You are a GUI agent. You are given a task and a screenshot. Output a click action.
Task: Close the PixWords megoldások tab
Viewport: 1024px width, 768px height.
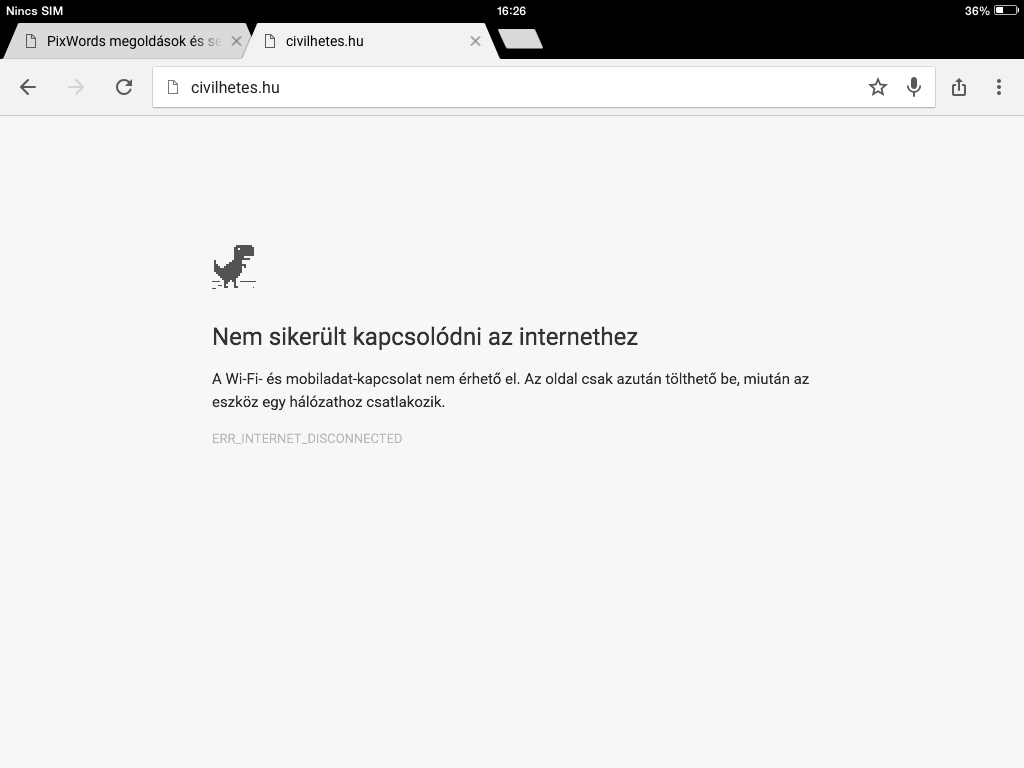tap(236, 41)
